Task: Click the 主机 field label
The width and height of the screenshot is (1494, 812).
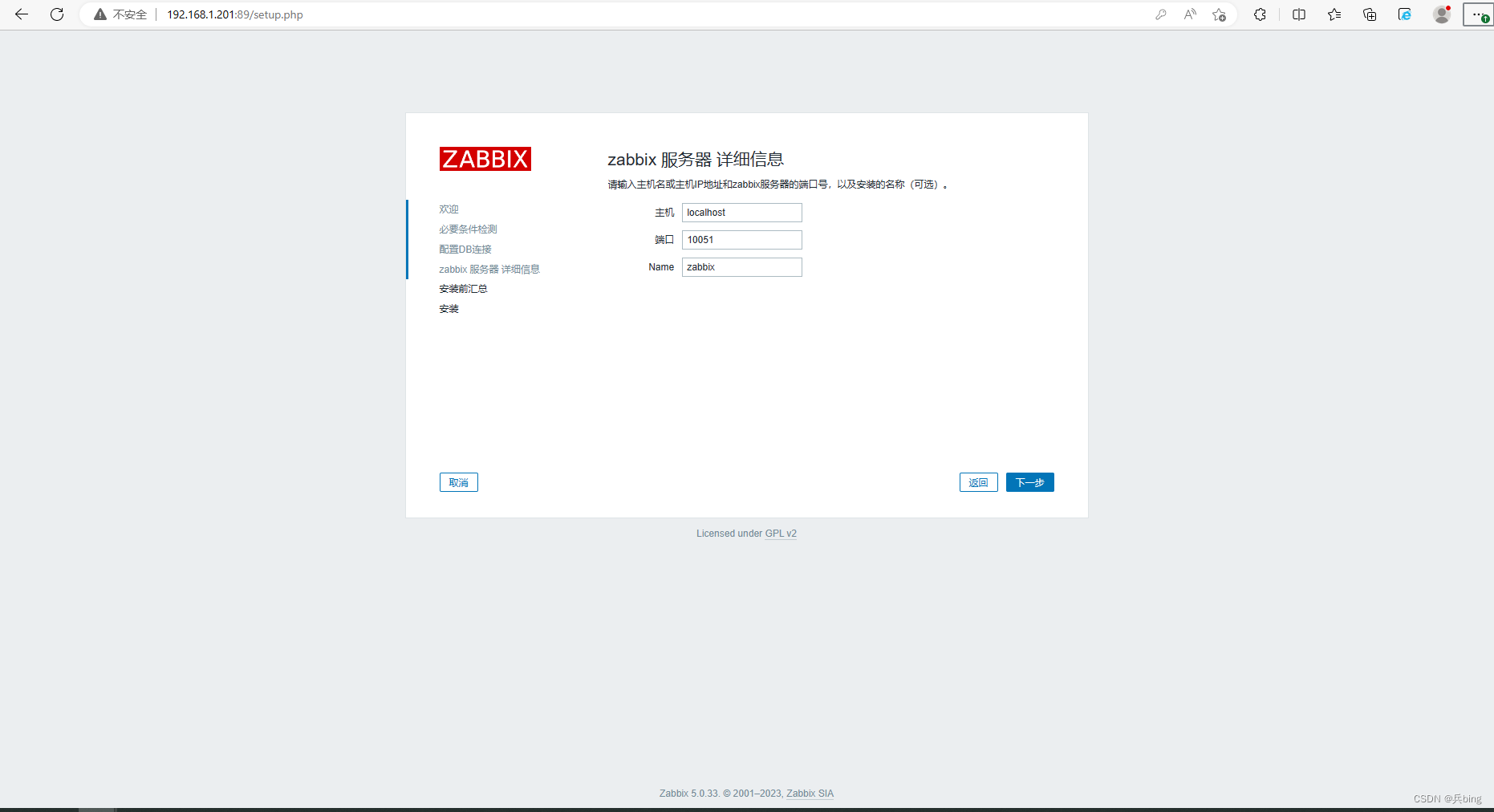Action: pos(664,213)
